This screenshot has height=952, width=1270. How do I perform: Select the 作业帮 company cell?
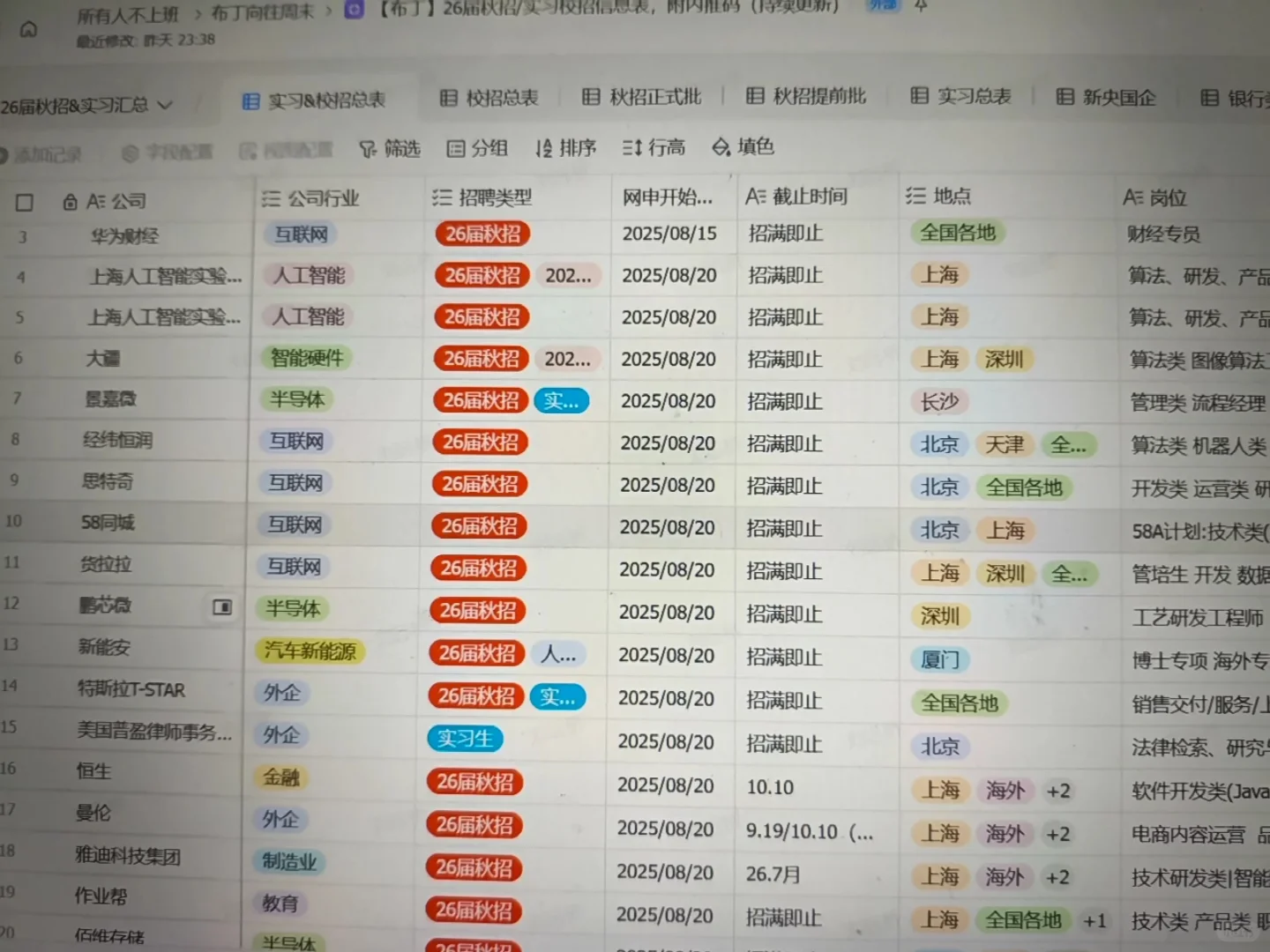click(x=101, y=896)
